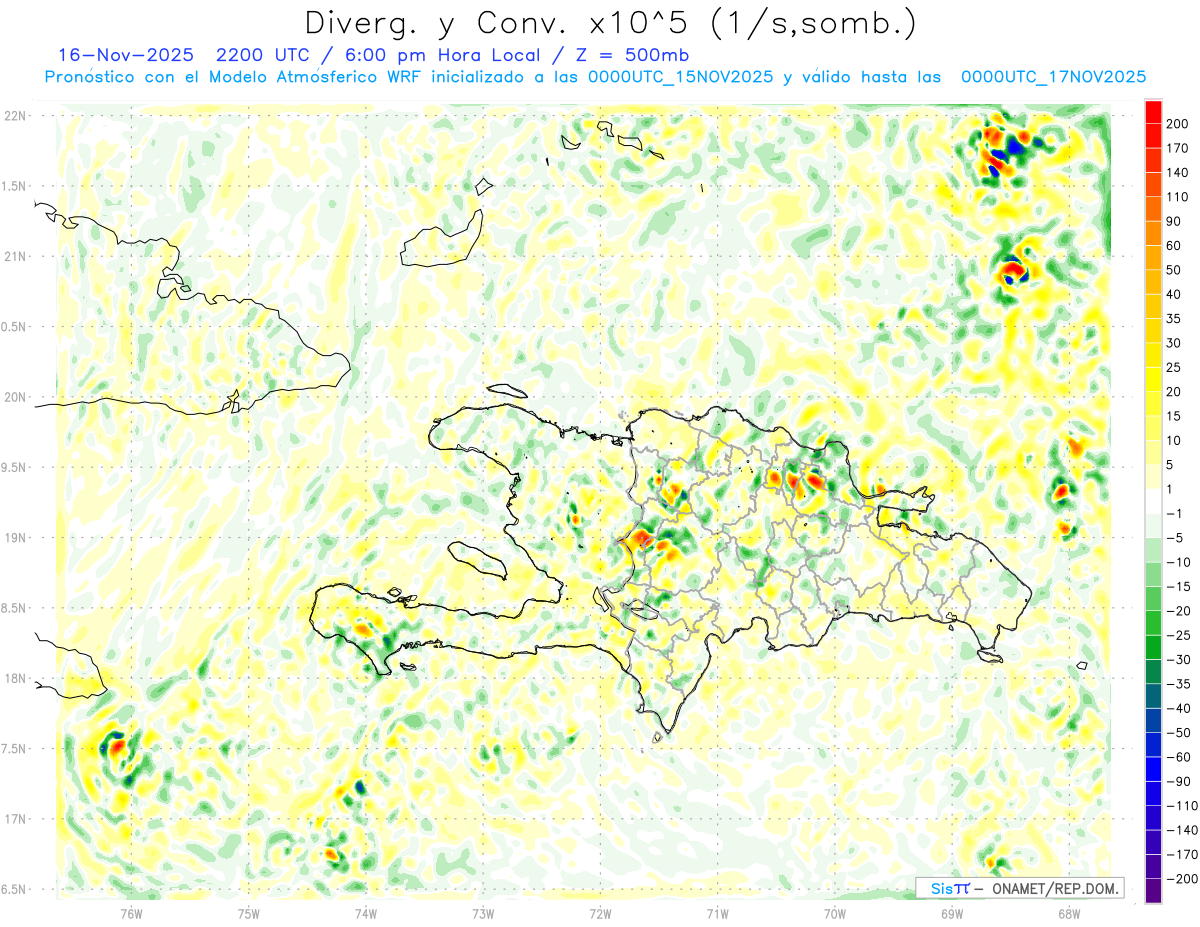Click the "72W" longitude label
The height and width of the screenshot is (927, 1200).
point(600,912)
